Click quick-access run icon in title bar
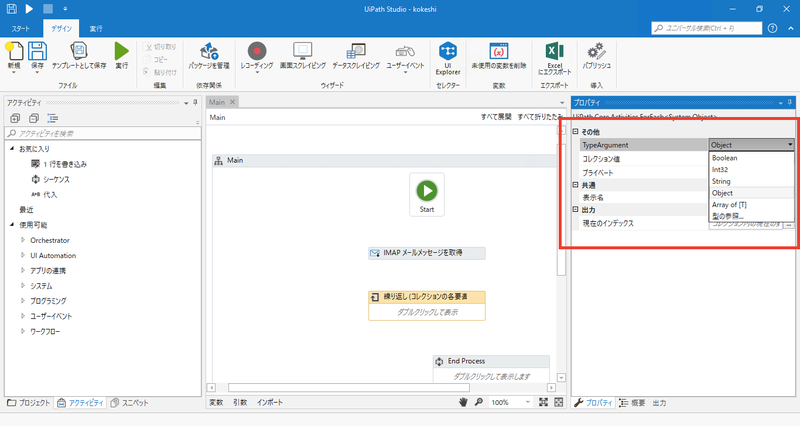This screenshot has height=426, width=800. (x=29, y=9)
